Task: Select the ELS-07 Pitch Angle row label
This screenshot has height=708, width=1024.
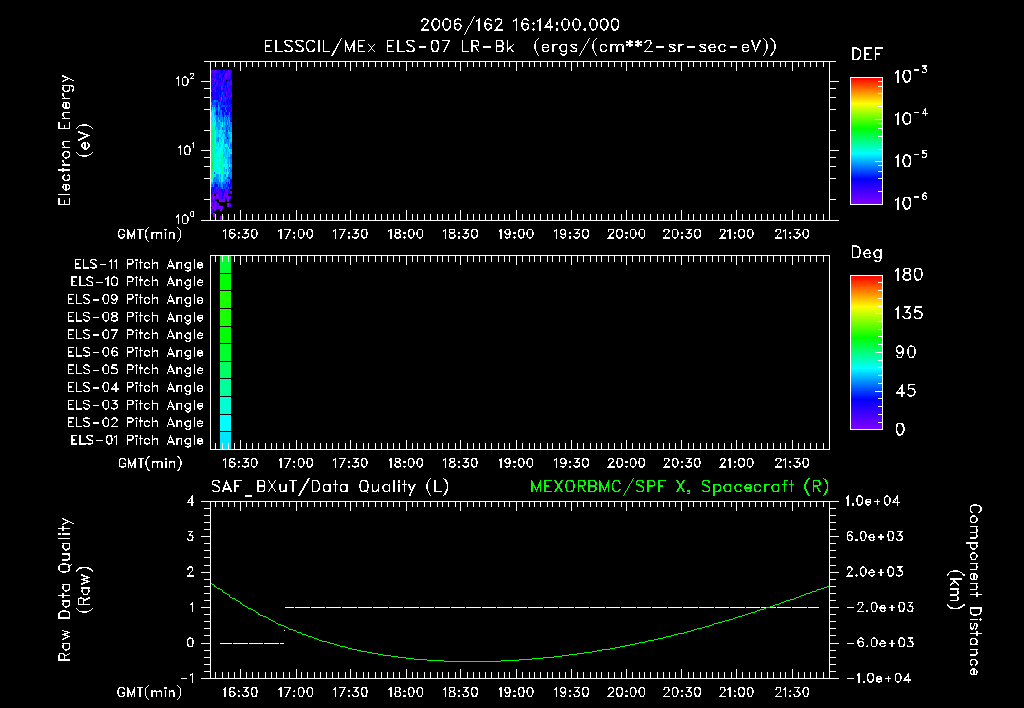Action: tap(135, 334)
